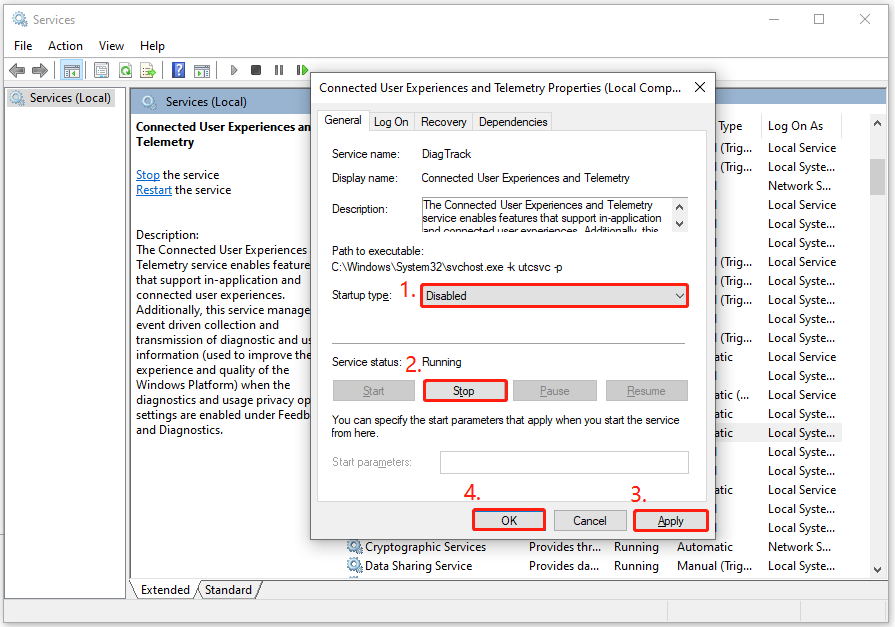Click OK in the properties dialog
The image size is (895, 627).
pyautogui.click(x=509, y=520)
